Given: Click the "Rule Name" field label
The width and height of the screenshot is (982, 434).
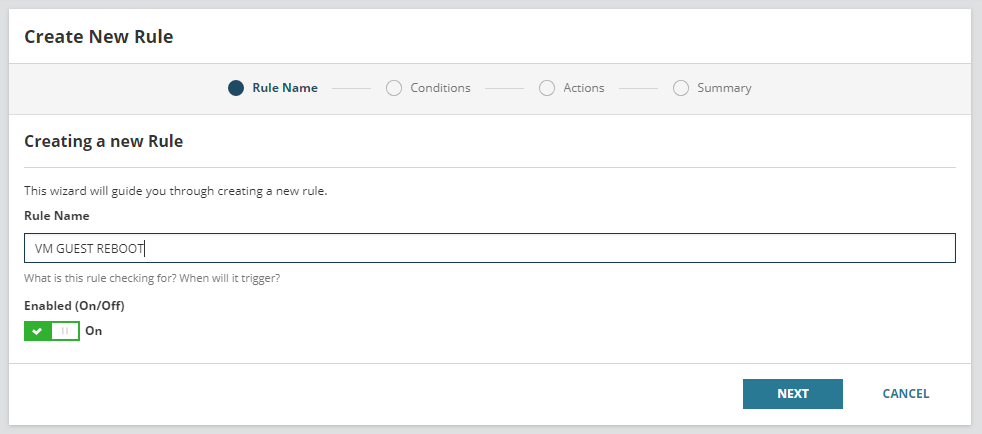Looking at the screenshot, I should click(x=56, y=215).
